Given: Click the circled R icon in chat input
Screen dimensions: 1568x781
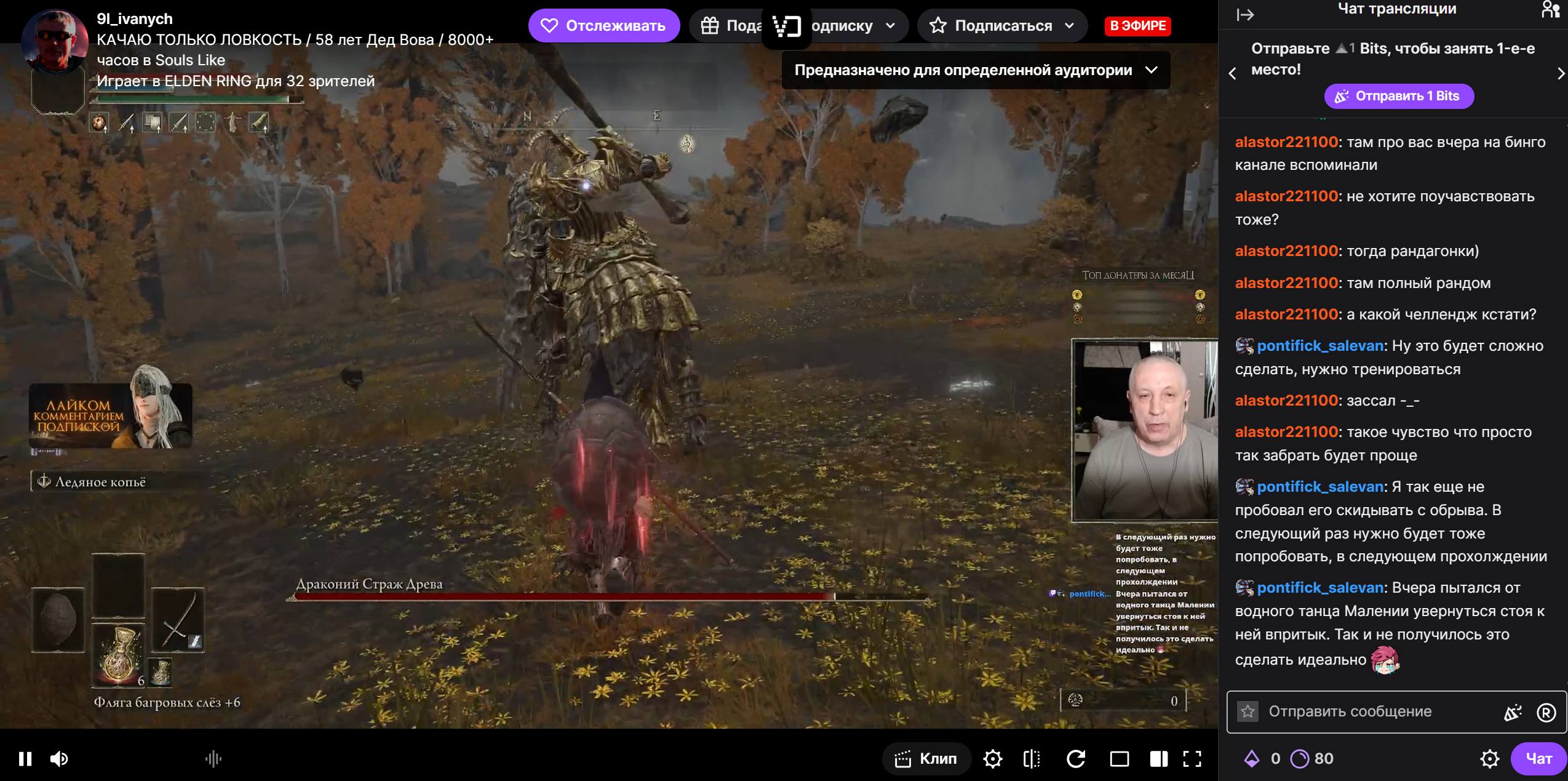Looking at the screenshot, I should point(1546,712).
